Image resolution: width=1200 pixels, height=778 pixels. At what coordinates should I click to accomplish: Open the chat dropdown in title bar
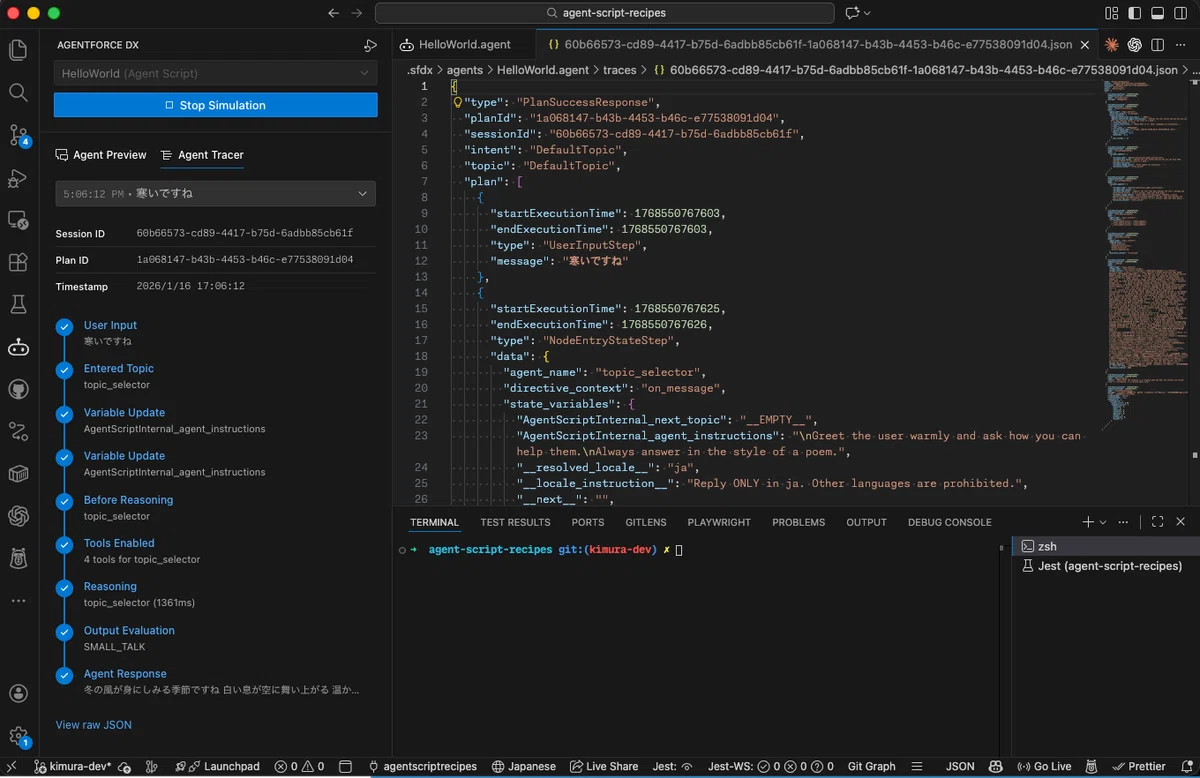click(x=858, y=13)
